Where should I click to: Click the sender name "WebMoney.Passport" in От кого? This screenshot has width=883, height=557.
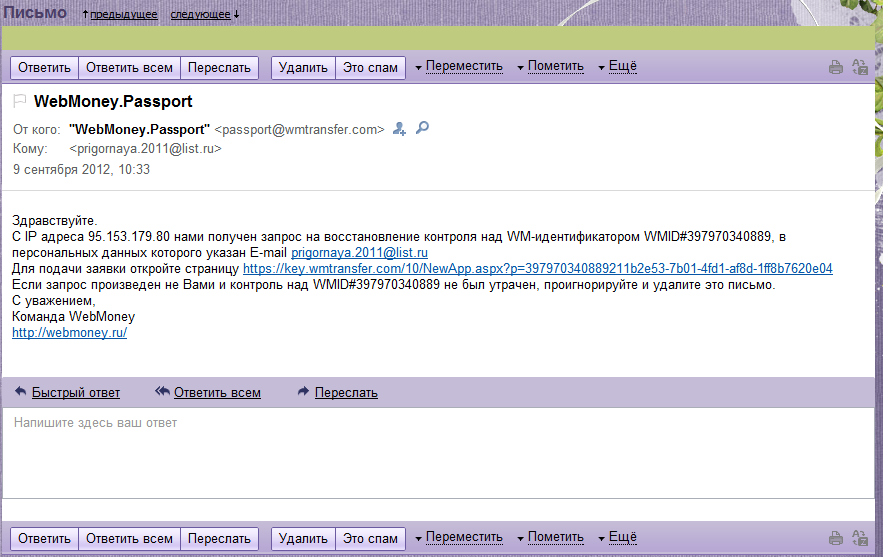pos(139,130)
